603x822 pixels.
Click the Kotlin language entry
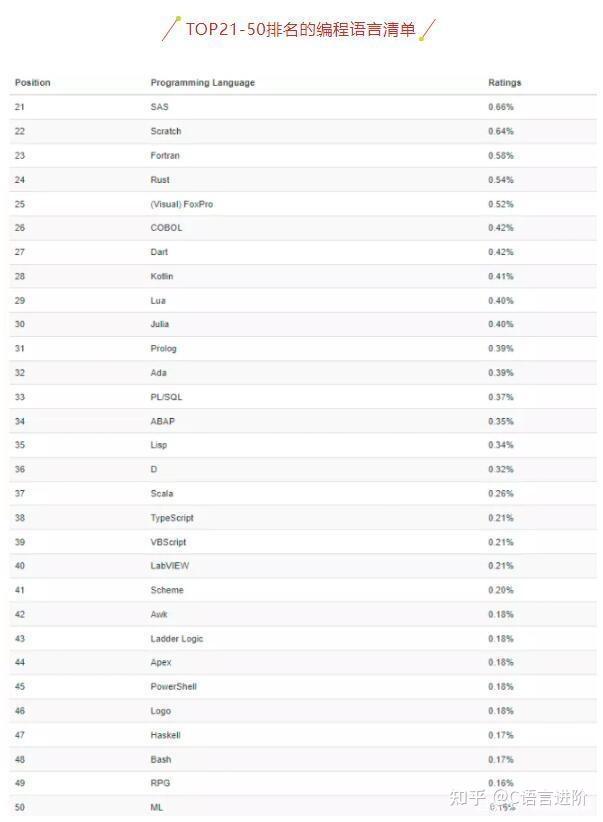coord(162,276)
